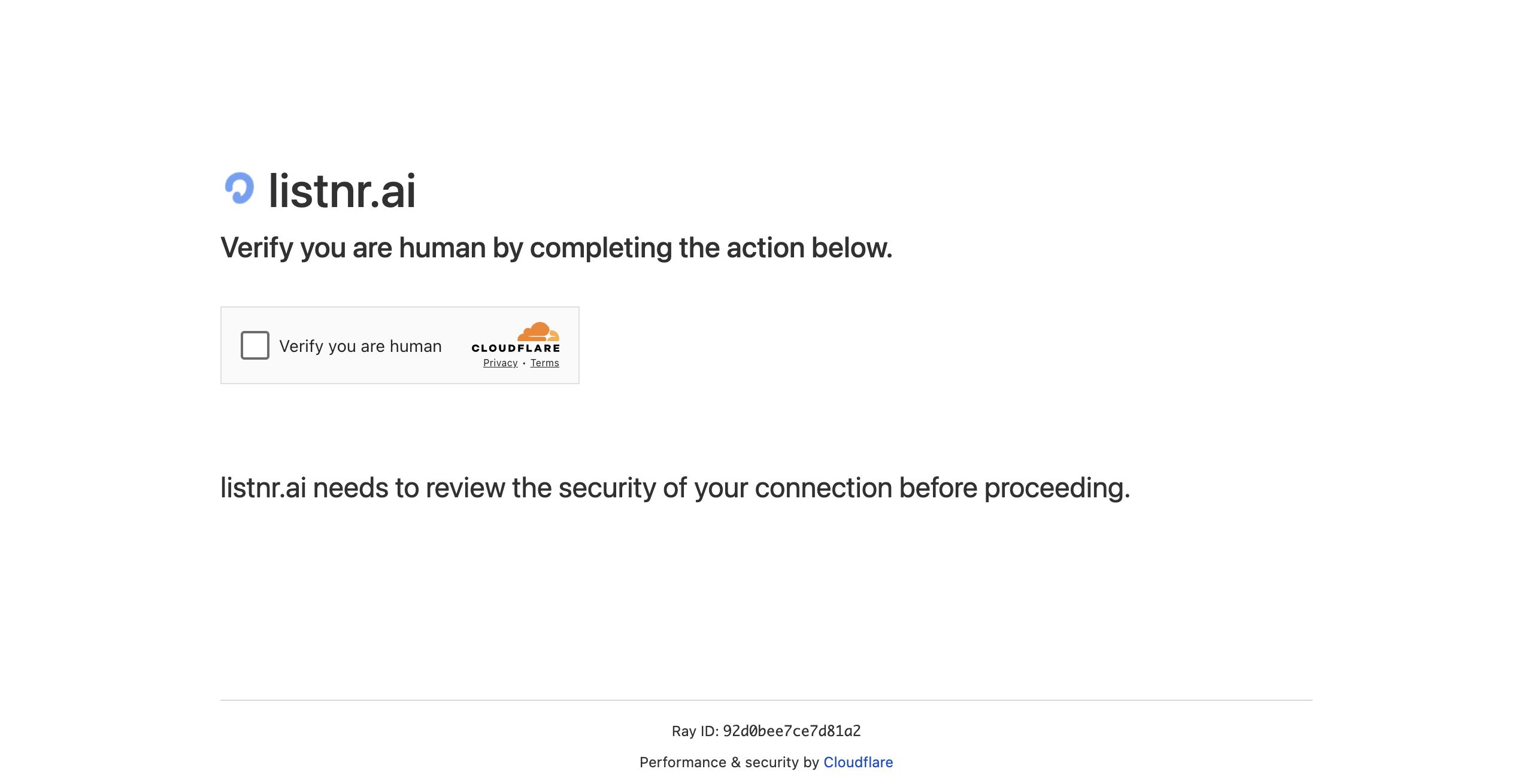Click the "Verify you are human" checkbox label
Image resolution: width=1533 pixels, height=784 pixels.
point(360,346)
